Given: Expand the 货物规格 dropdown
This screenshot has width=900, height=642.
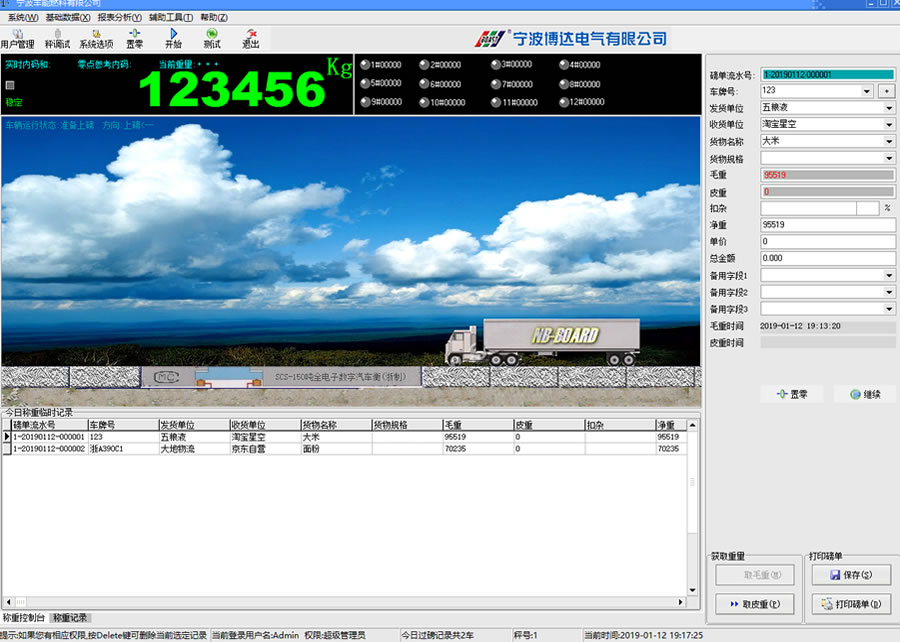Looking at the screenshot, I should point(889,158).
